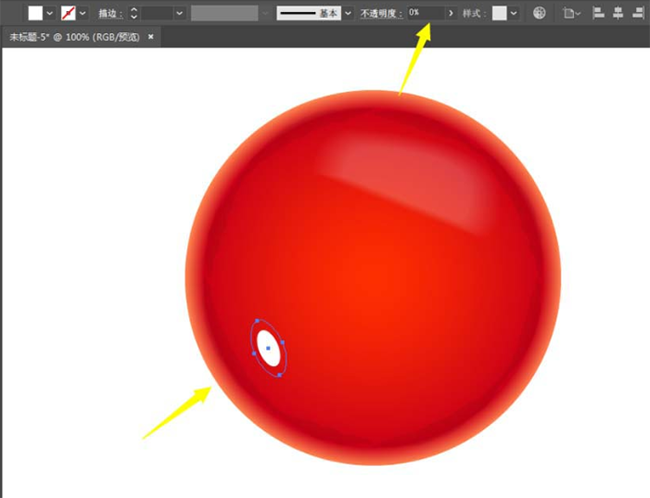Open the stroke color dropdown arrow

[x=83, y=13]
